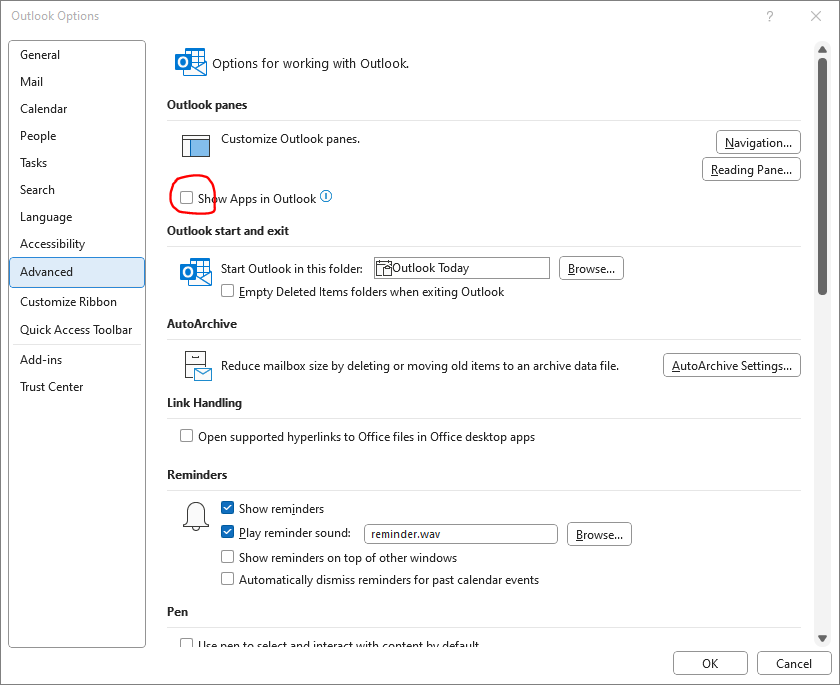Click the Outlook start and exit icon
Screen dimensions: 840x685
tap(196, 272)
